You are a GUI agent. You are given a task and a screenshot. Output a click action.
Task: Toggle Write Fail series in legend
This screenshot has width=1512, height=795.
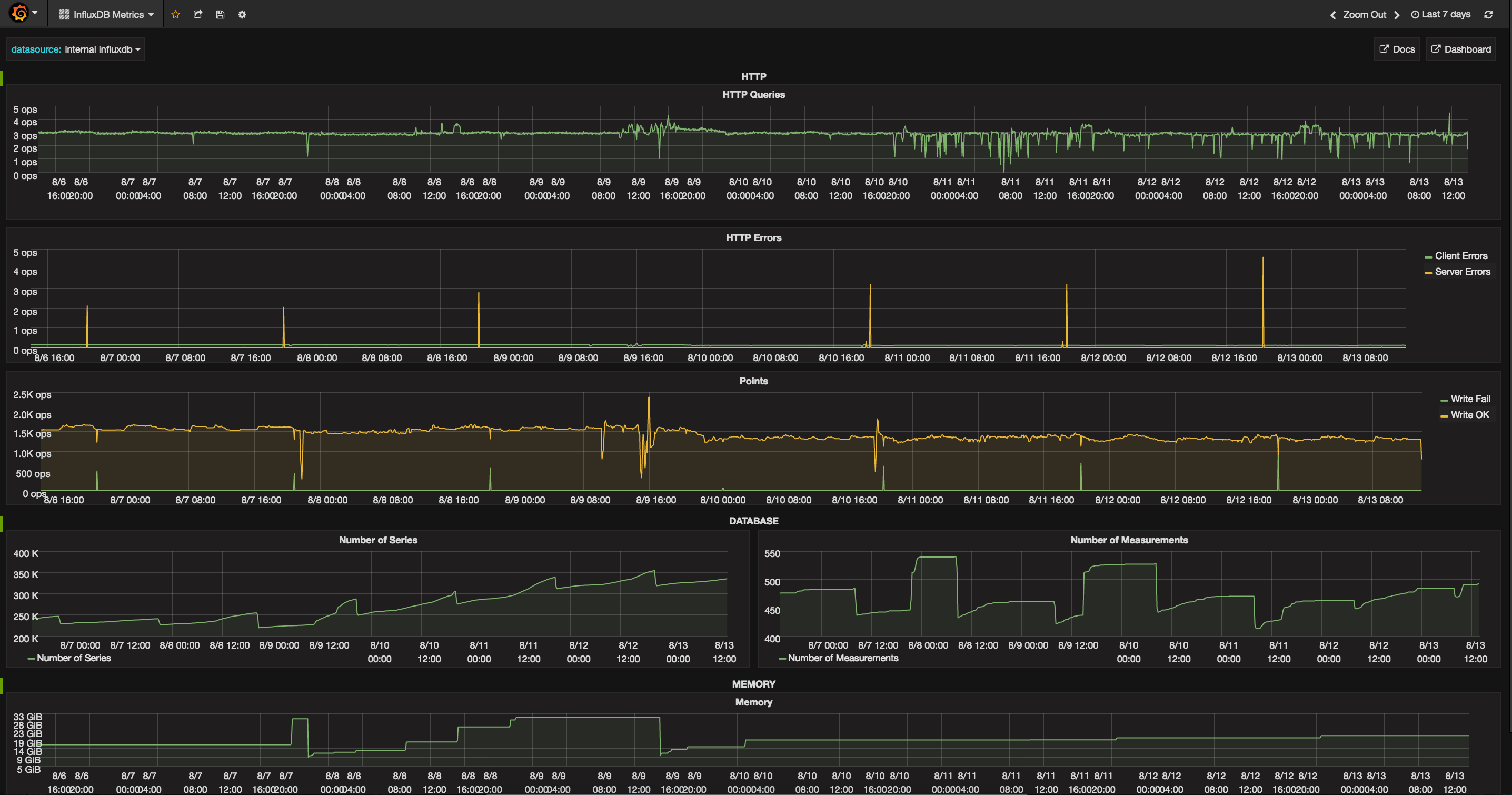[1470, 399]
